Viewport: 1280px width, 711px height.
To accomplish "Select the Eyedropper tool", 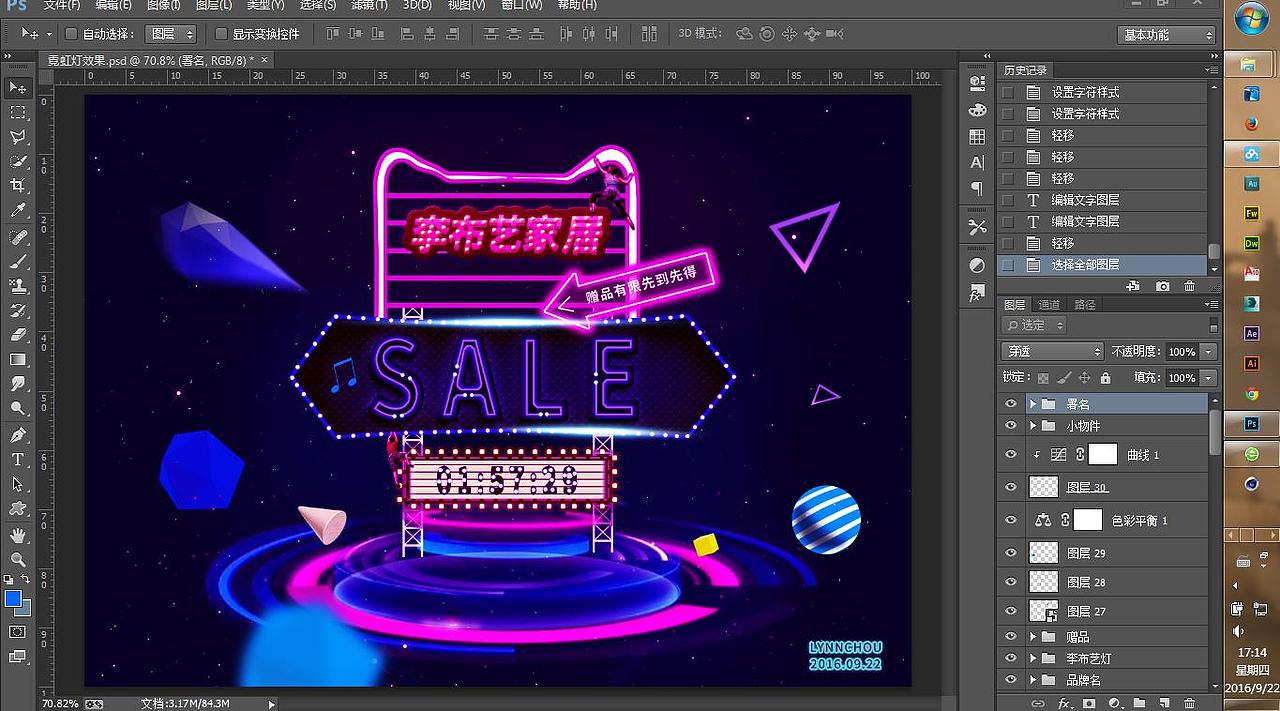I will (18, 210).
